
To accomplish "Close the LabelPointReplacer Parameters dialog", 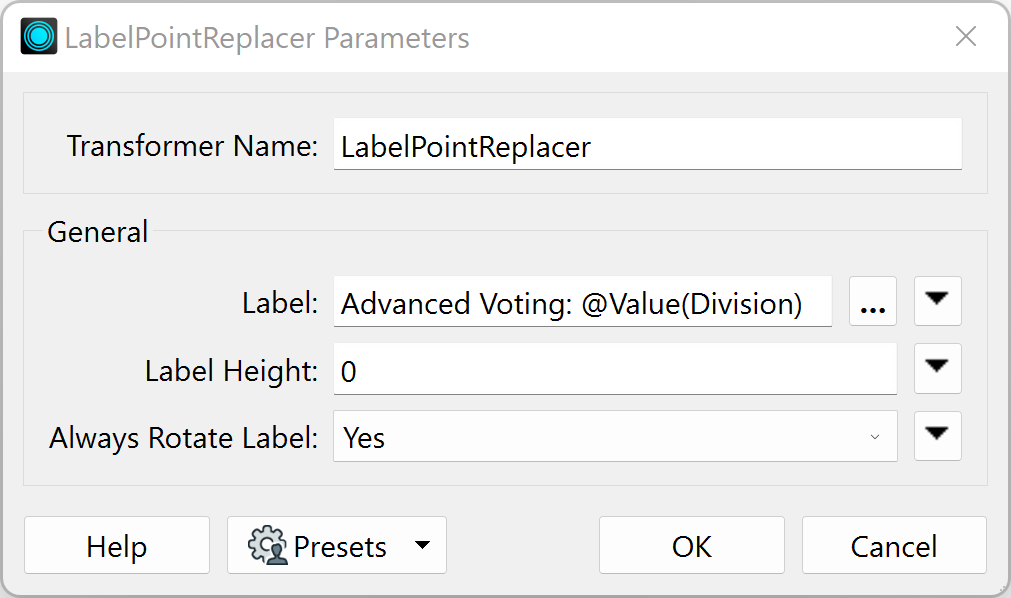I will pos(965,36).
